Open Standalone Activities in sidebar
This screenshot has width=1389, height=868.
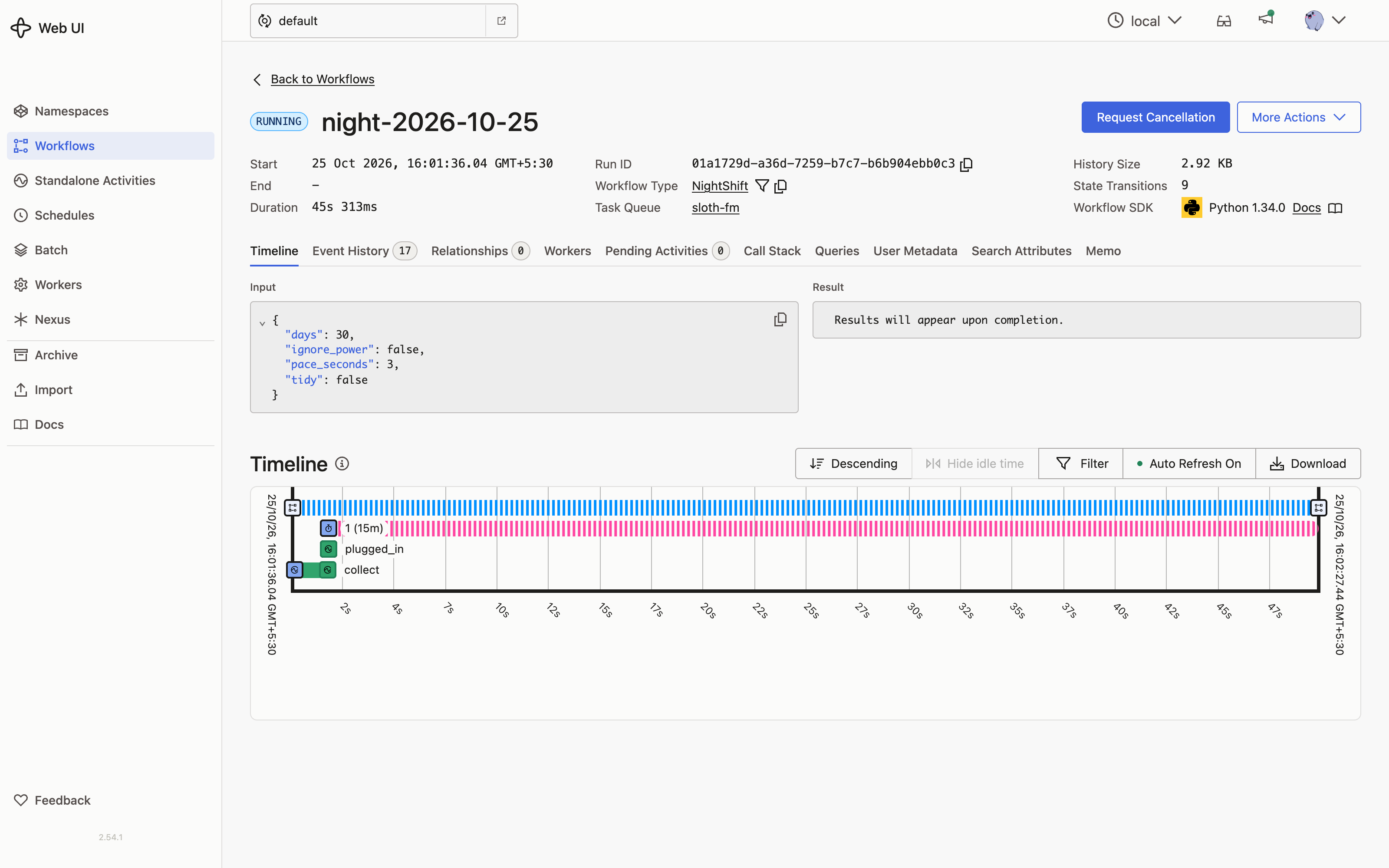[x=110, y=180]
